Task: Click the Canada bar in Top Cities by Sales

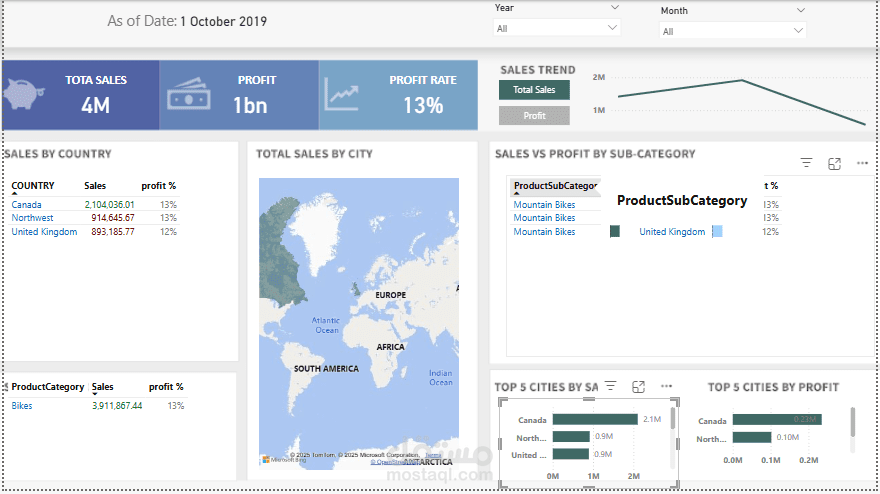Action: [594, 419]
